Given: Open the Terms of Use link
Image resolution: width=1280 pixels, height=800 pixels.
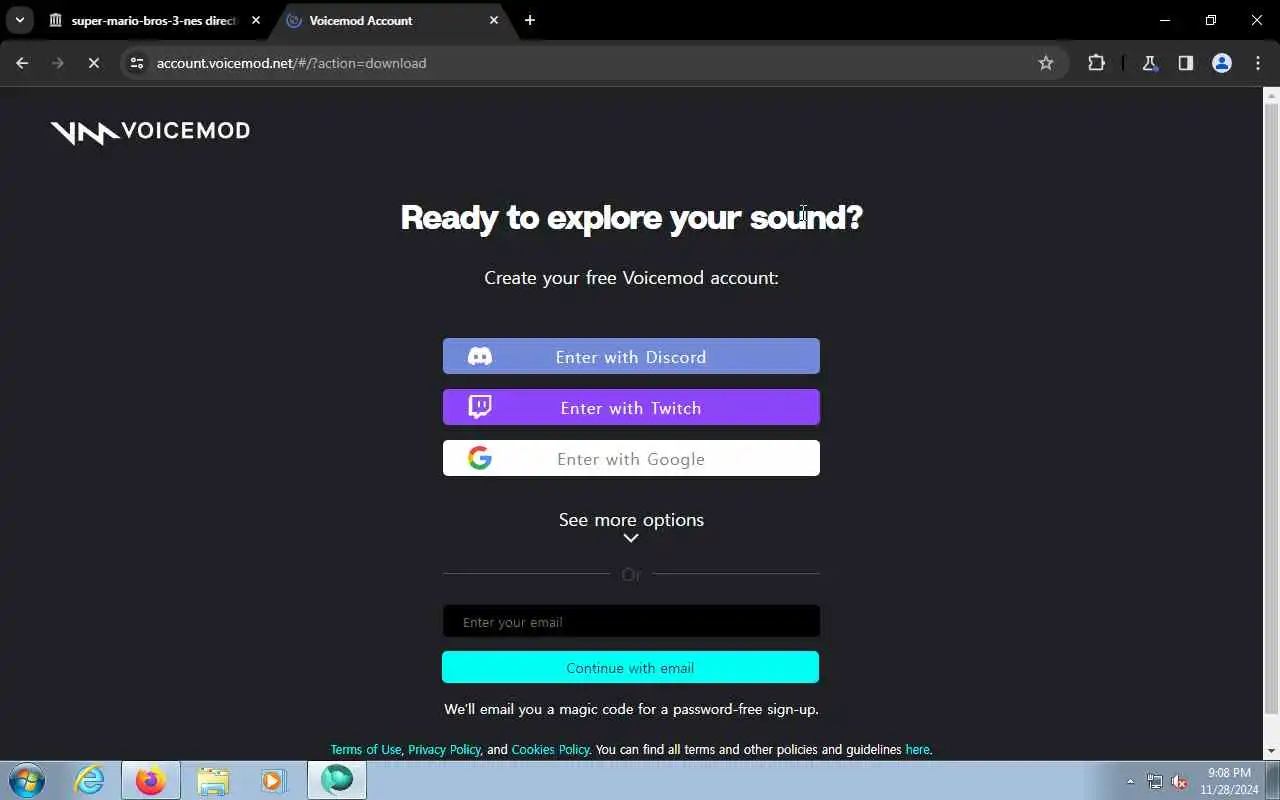Looking at the screenshot, I should [x=365, y=749].
